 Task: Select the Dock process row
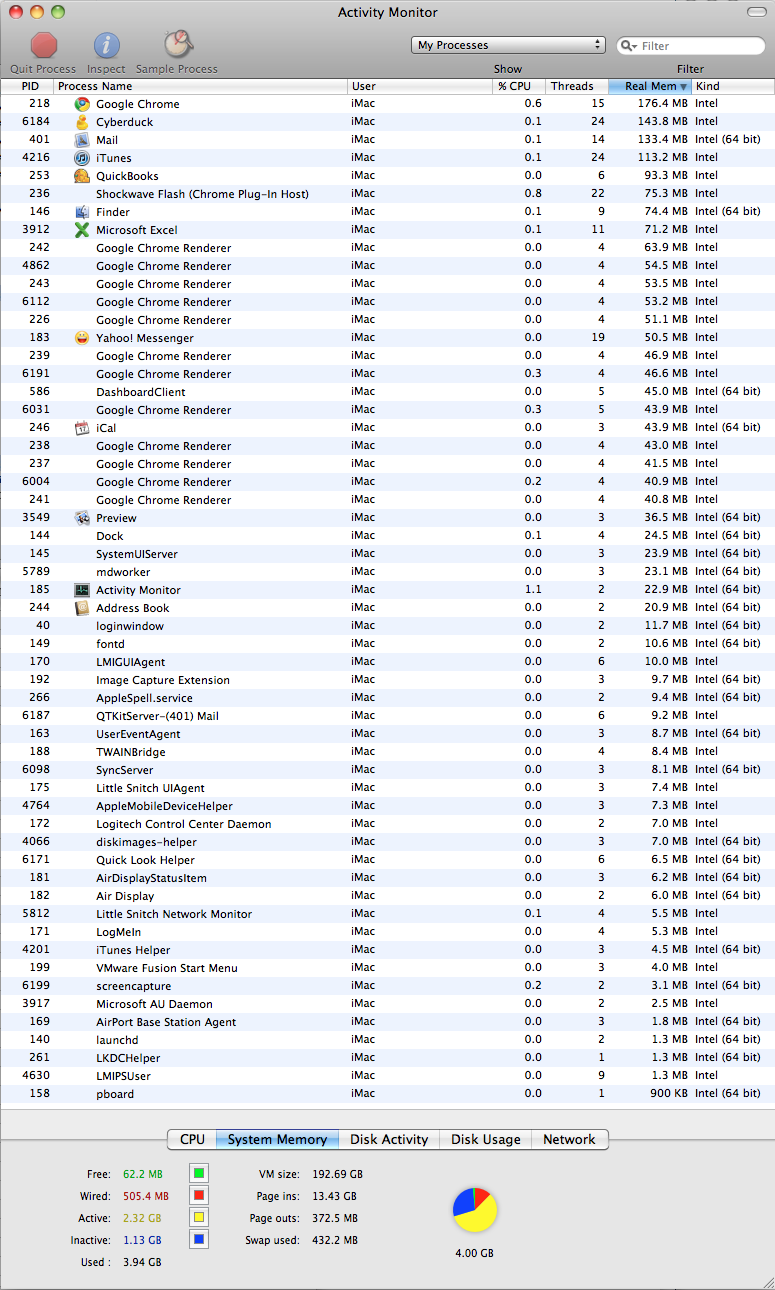(387, 536)
